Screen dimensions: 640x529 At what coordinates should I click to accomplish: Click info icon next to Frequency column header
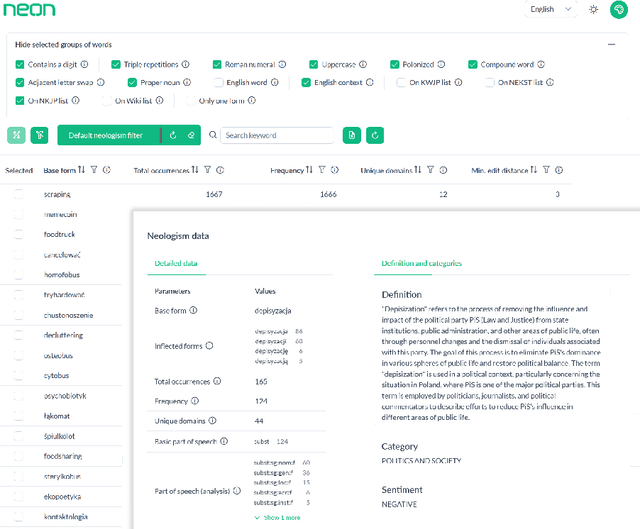click(335, 170)
